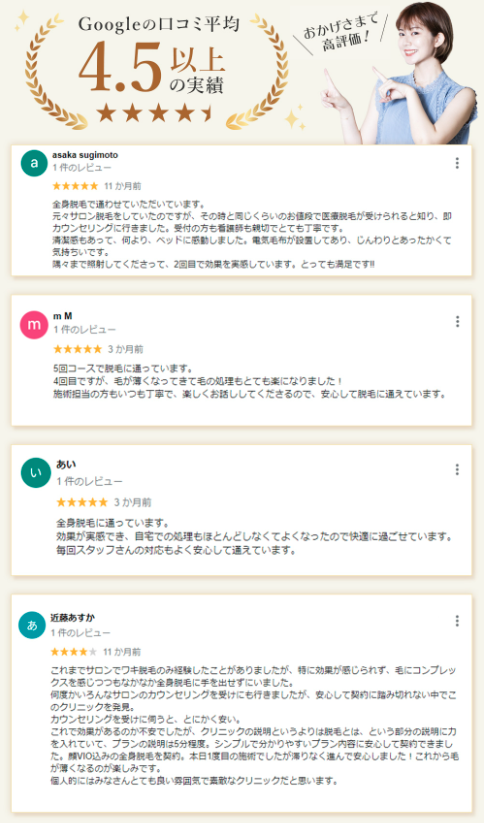Click the reviewer name 近藤あすか
This screenshot has width=484, height=823.
[72, 618]
